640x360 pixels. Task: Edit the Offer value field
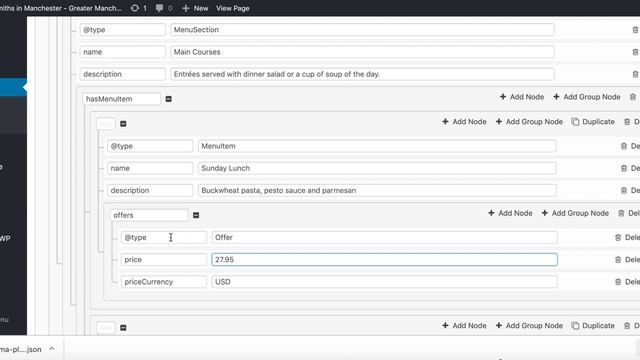384,238
